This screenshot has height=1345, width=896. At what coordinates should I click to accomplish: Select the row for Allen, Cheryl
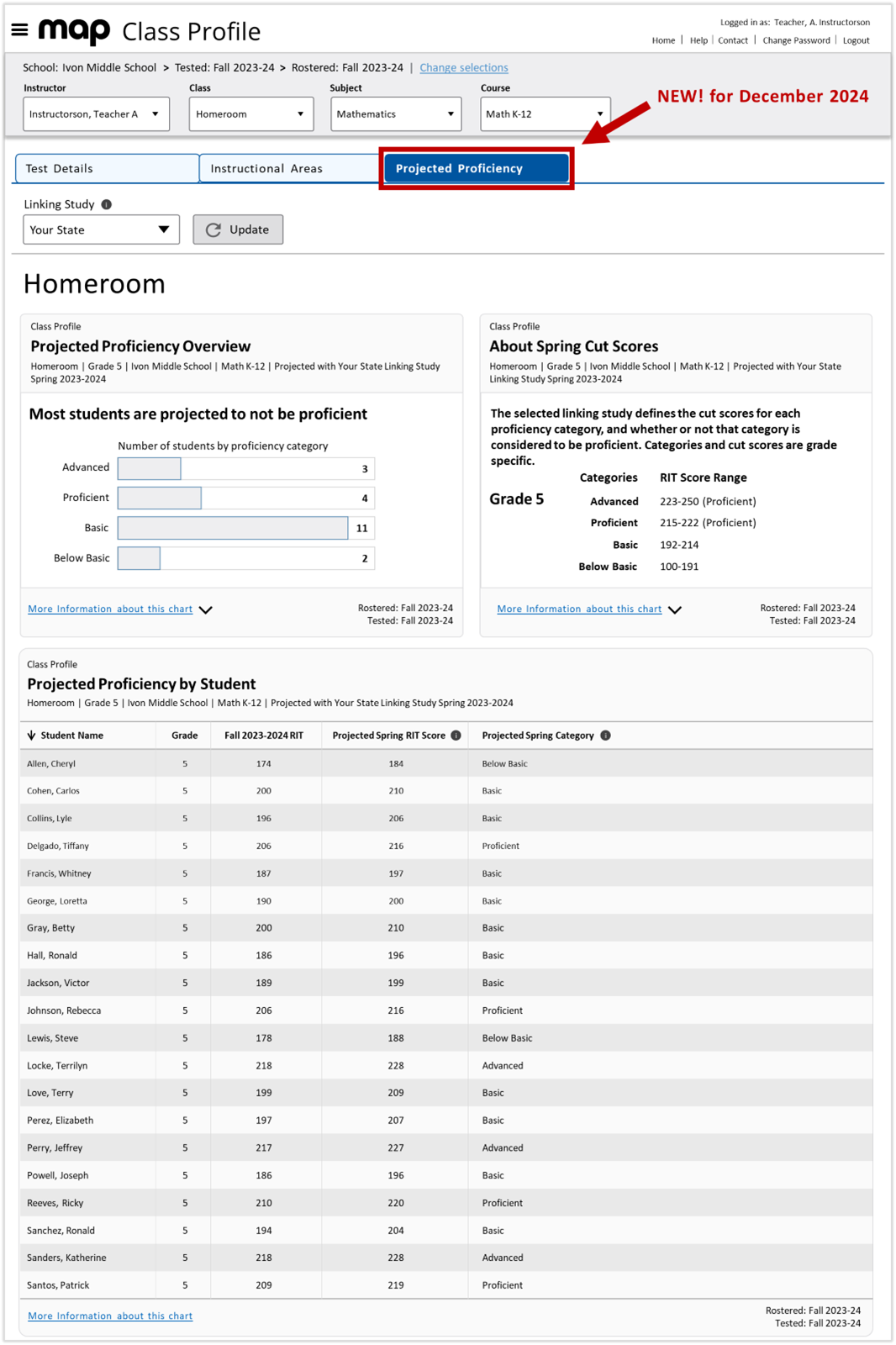(x=252, y=763)
